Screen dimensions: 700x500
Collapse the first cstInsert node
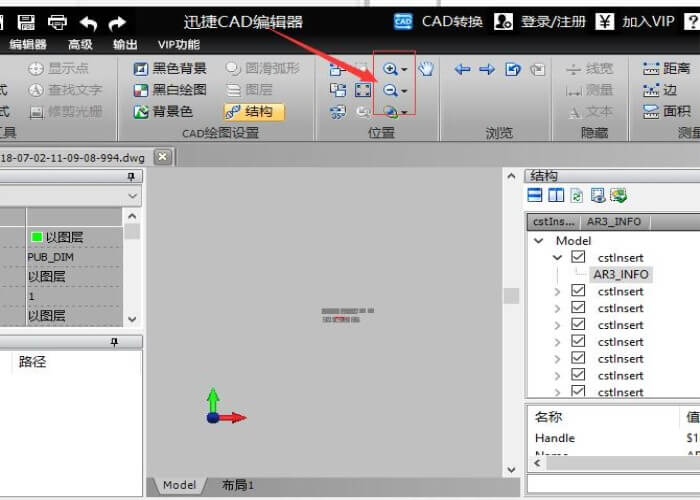[x=557, y=258]
